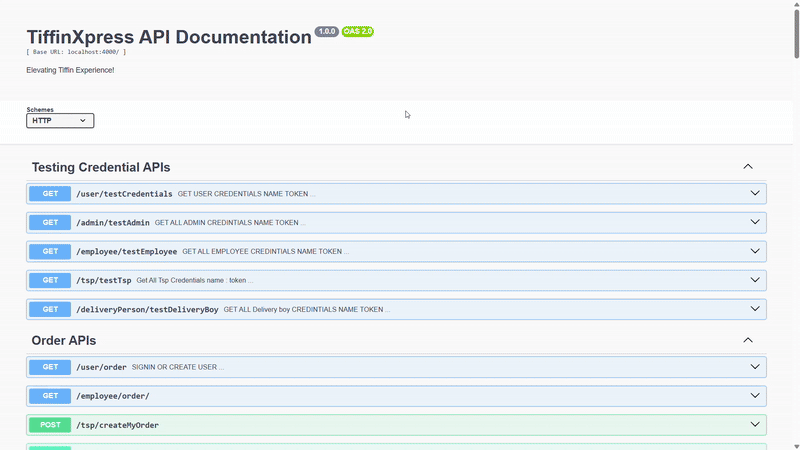
Task: Expand the /deliveryPerson/testDeliveryBoy endpoint chevron
Action: click(755, 309)
